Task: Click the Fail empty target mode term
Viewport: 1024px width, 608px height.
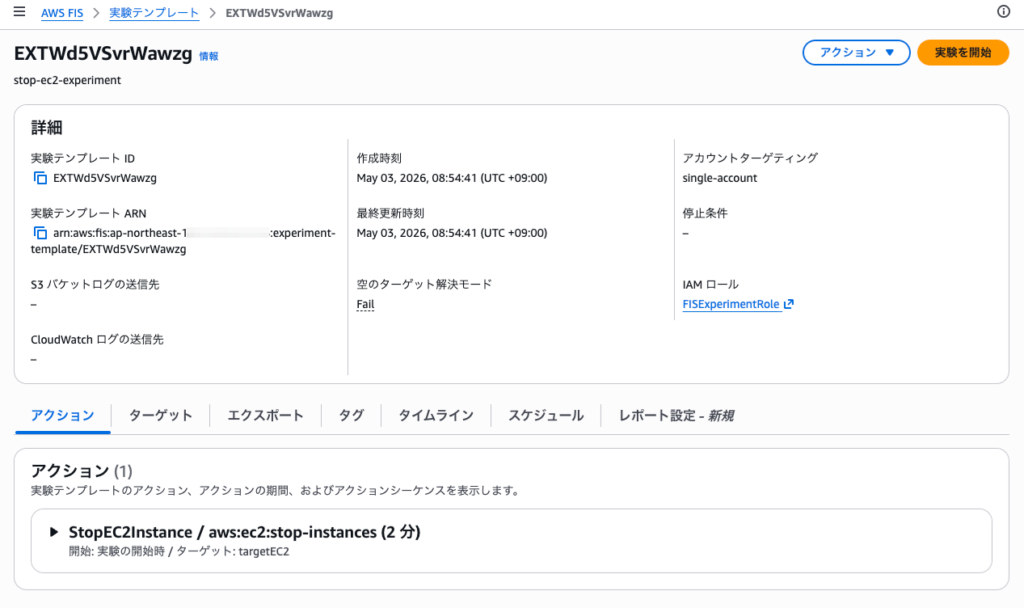Action: pos(365,304)
